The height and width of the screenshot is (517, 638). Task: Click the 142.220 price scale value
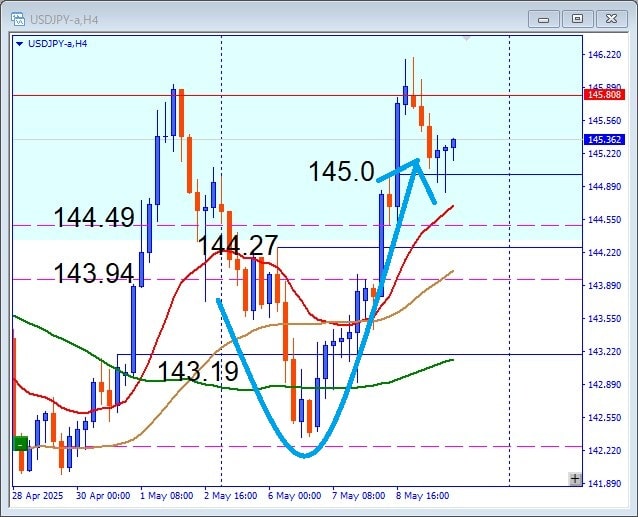point(605,450)
